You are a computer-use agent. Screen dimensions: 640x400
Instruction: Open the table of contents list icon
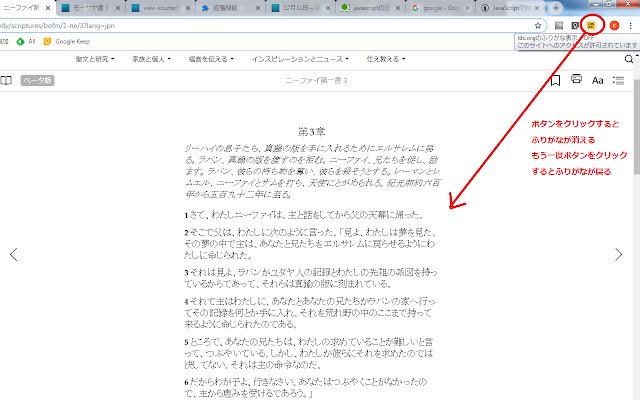click(618, 80)
